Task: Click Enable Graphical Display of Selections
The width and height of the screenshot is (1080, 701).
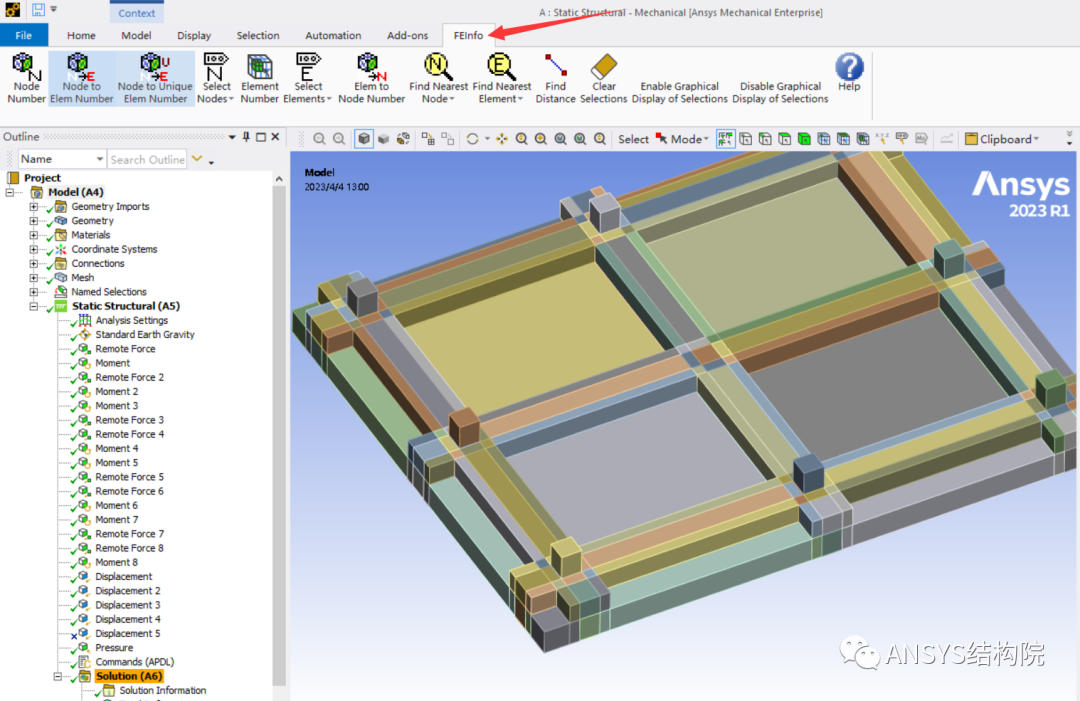Action: [679, 92]
